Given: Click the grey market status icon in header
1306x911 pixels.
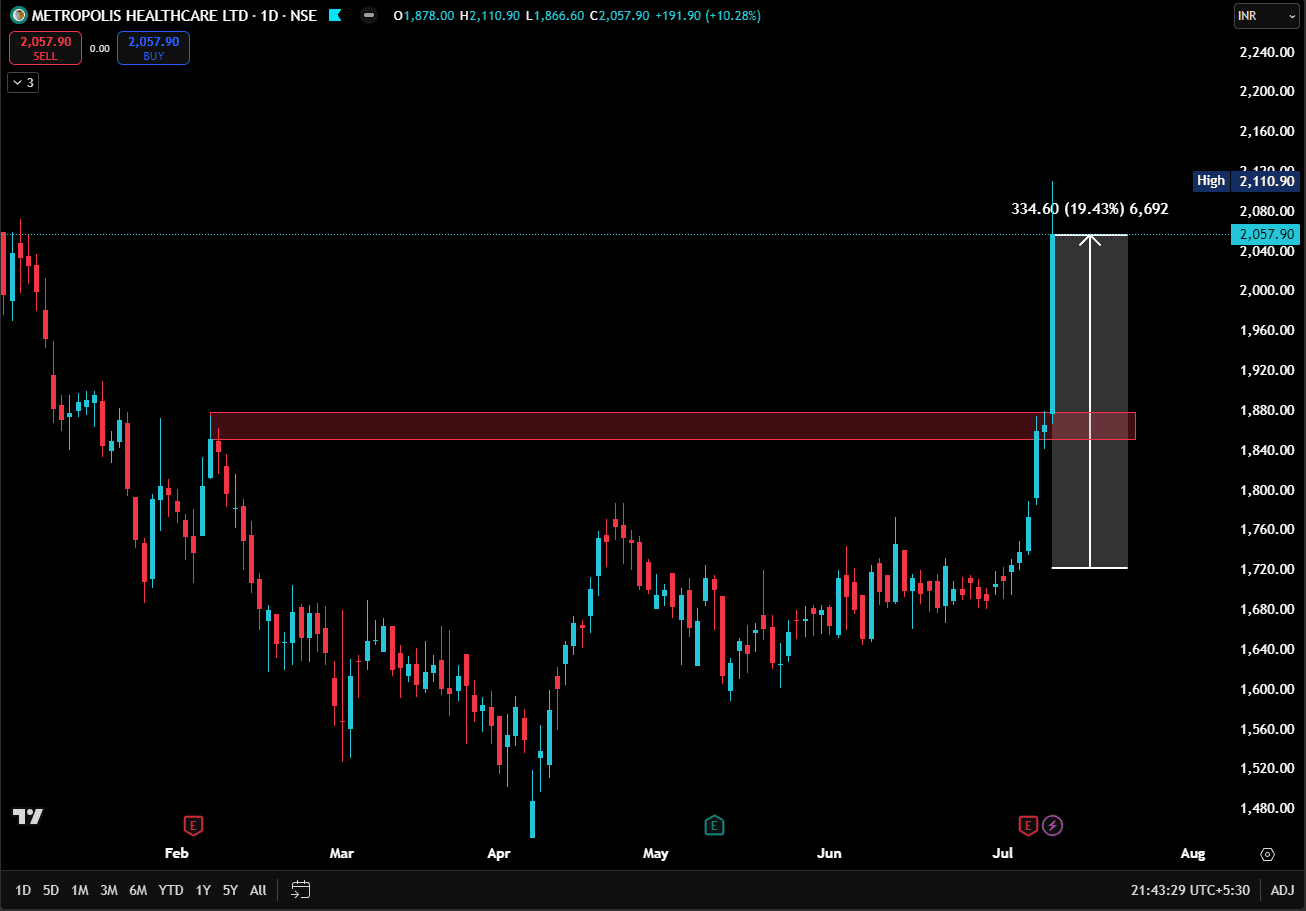Looking at the screenshot, I should [370, 16].
